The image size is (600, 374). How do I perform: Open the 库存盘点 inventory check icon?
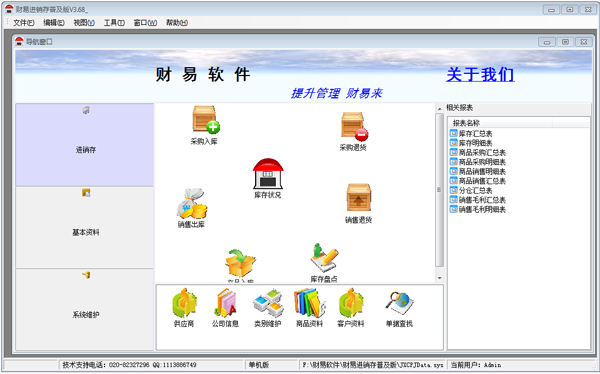coord(324,258)
